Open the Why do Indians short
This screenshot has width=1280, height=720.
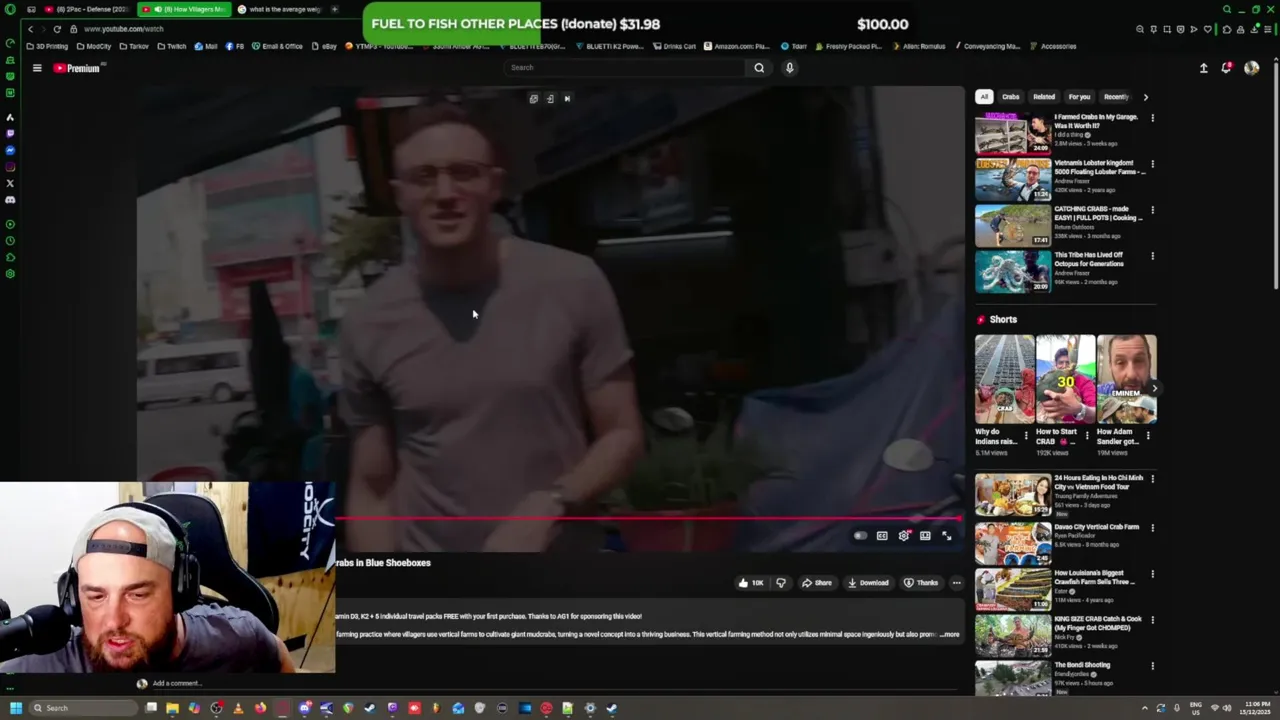[1004, 379]
